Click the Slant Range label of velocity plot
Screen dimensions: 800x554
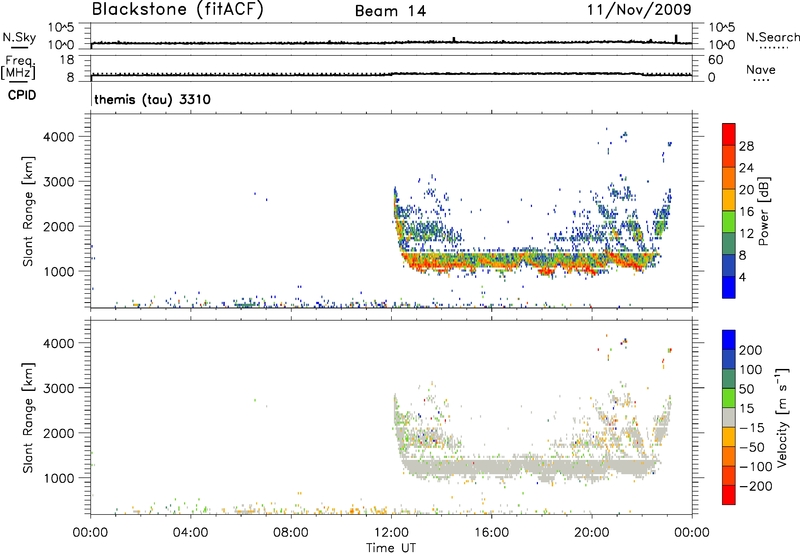pos(28,417)
